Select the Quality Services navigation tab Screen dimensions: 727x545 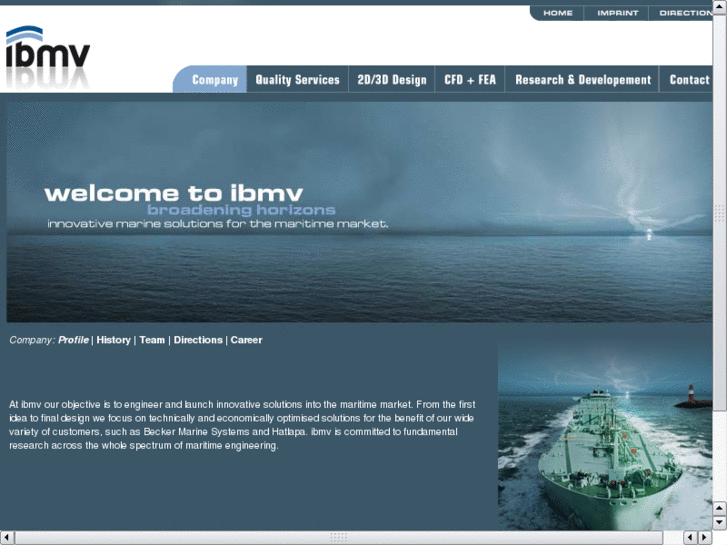point(297,80)
